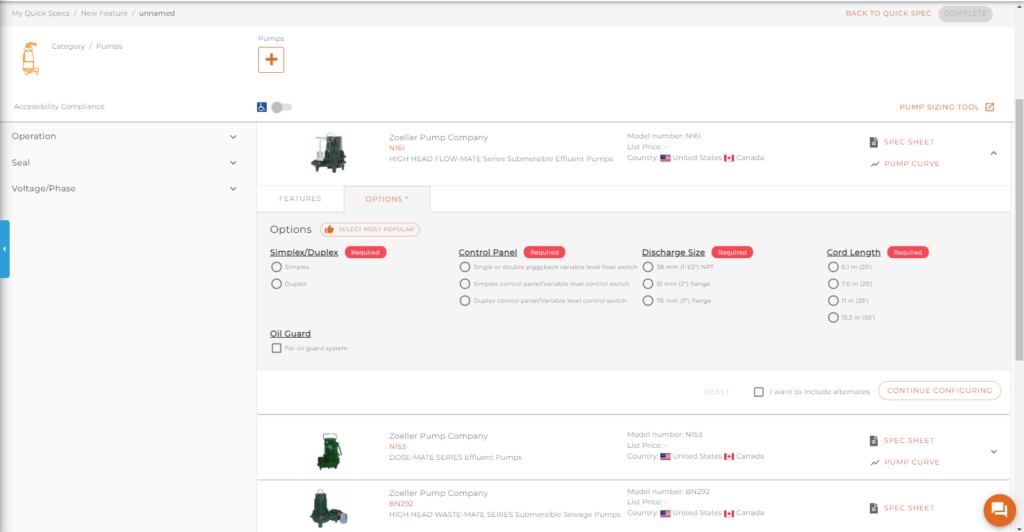Click the N153 spec sheet document icon

[x=874, y=441]
